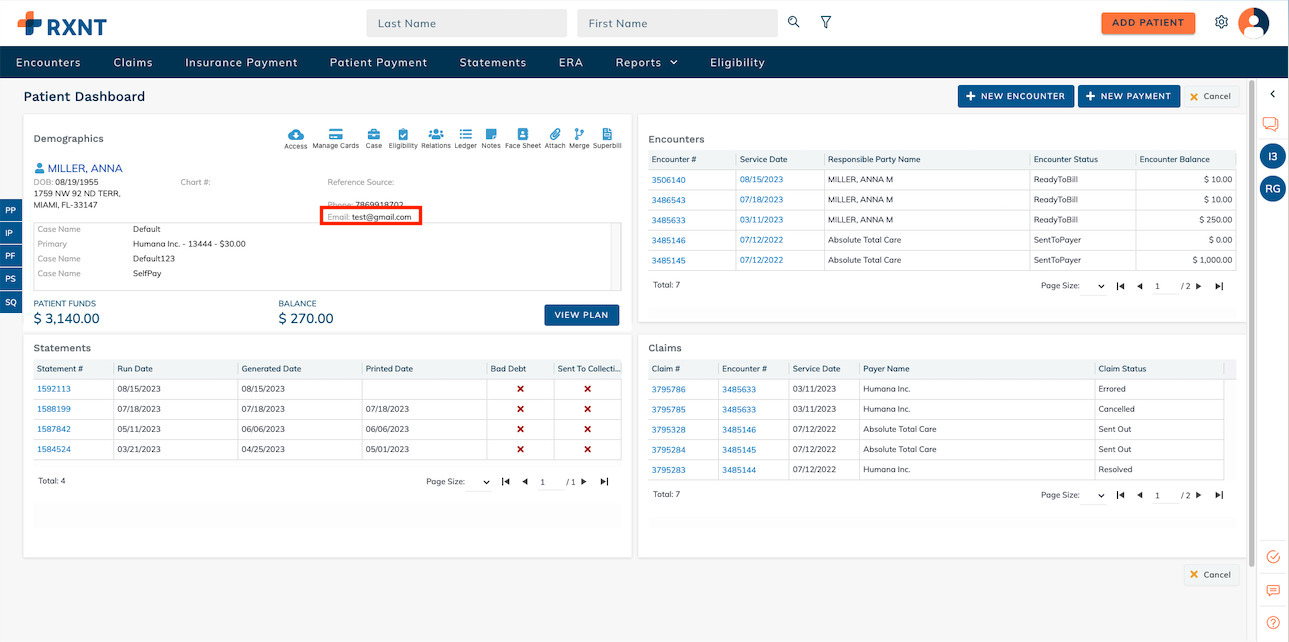Select the PF side tab

[11, 256]
